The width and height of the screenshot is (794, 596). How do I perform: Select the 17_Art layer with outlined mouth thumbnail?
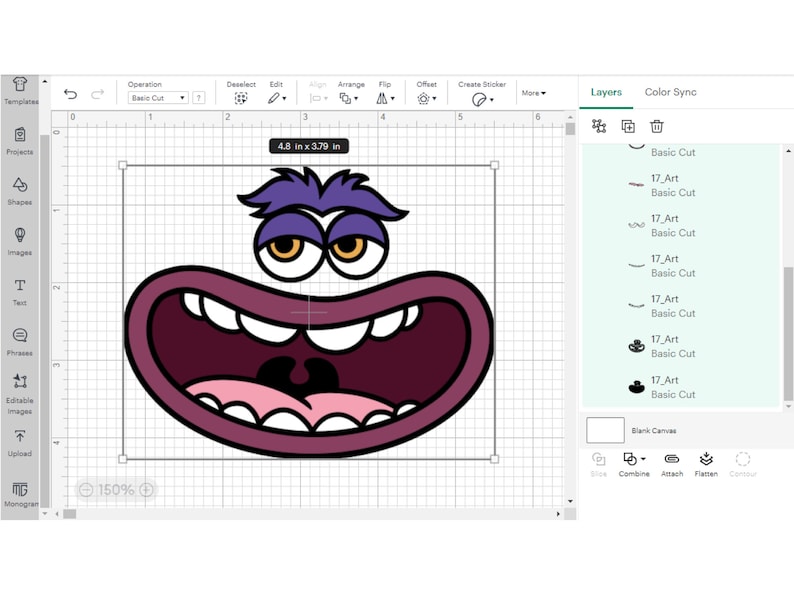click(x=681, y=346)
